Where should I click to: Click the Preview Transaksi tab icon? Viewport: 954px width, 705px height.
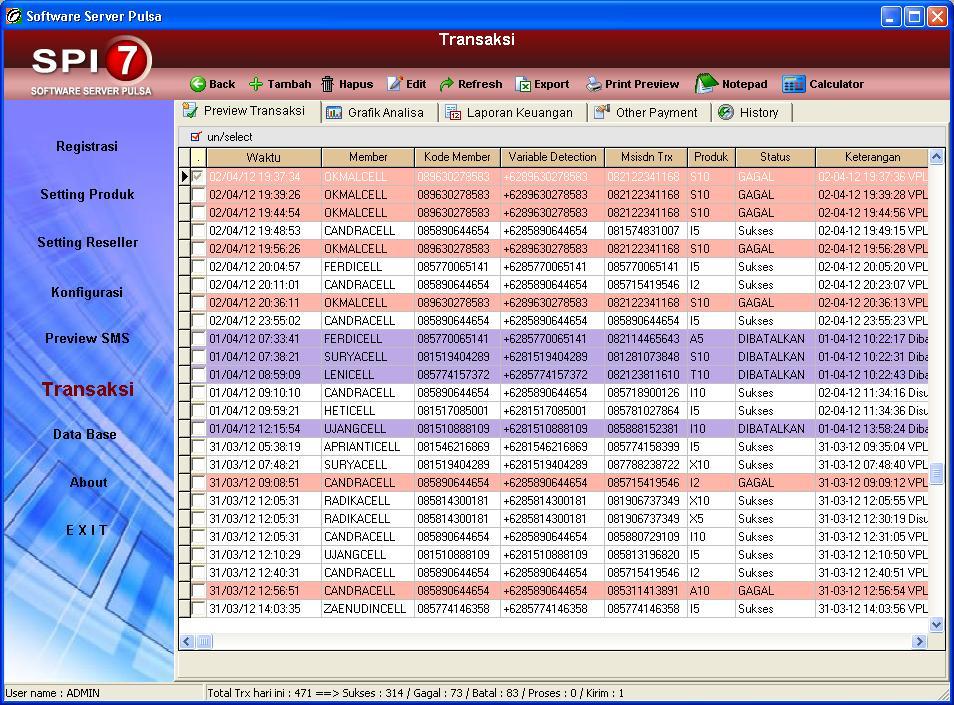tap(190, 111)
